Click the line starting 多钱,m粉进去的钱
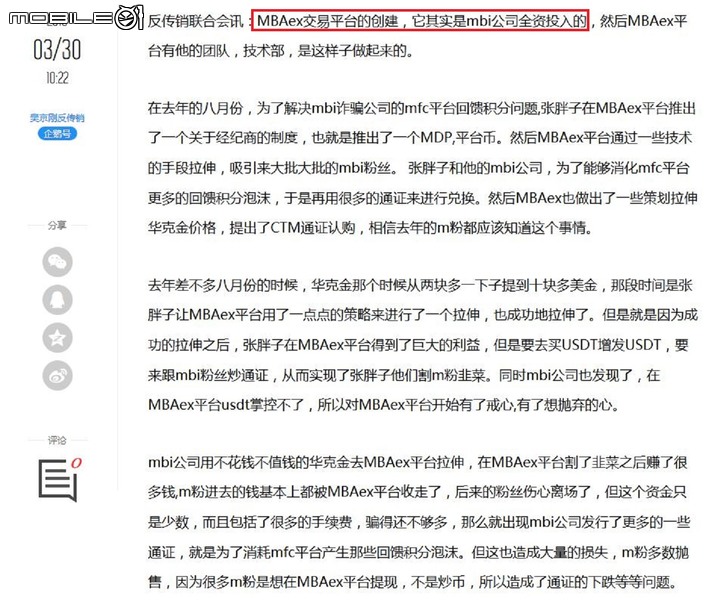720x607 pixels. [x=417, y=492]
